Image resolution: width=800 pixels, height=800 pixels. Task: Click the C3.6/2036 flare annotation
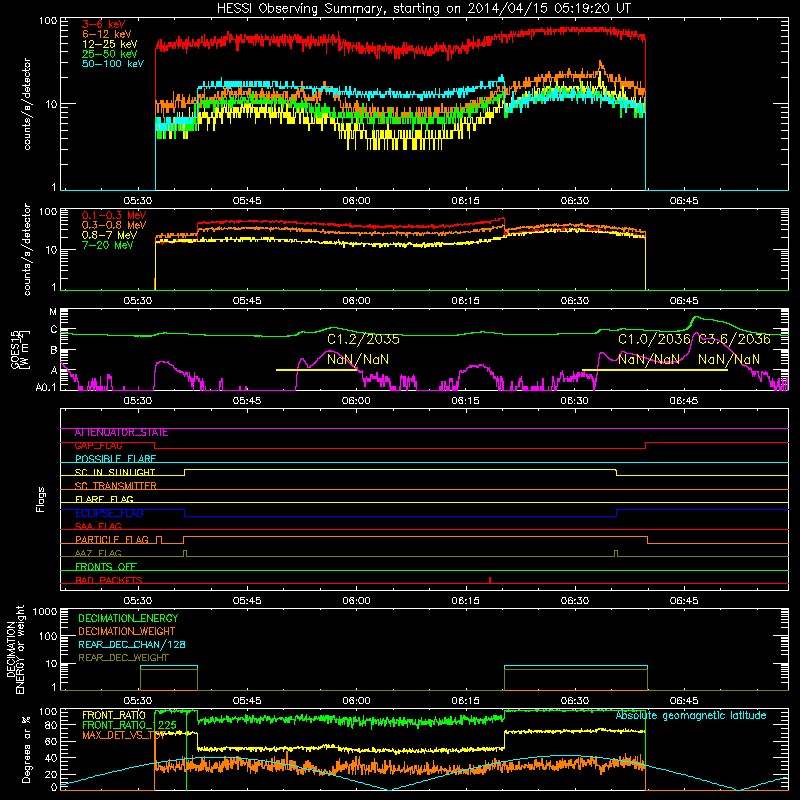(734, 339)
